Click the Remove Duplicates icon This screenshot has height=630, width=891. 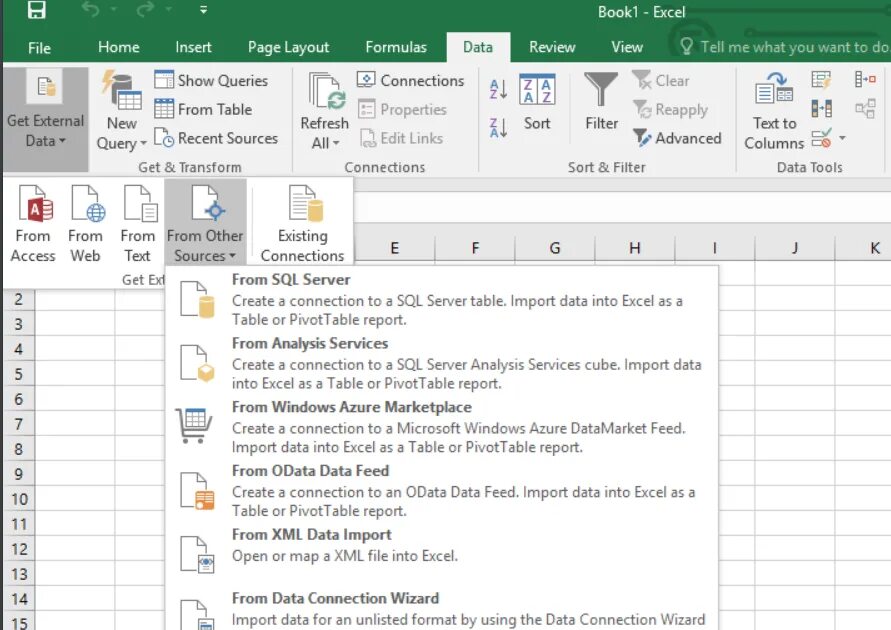[x=822, y=109]
